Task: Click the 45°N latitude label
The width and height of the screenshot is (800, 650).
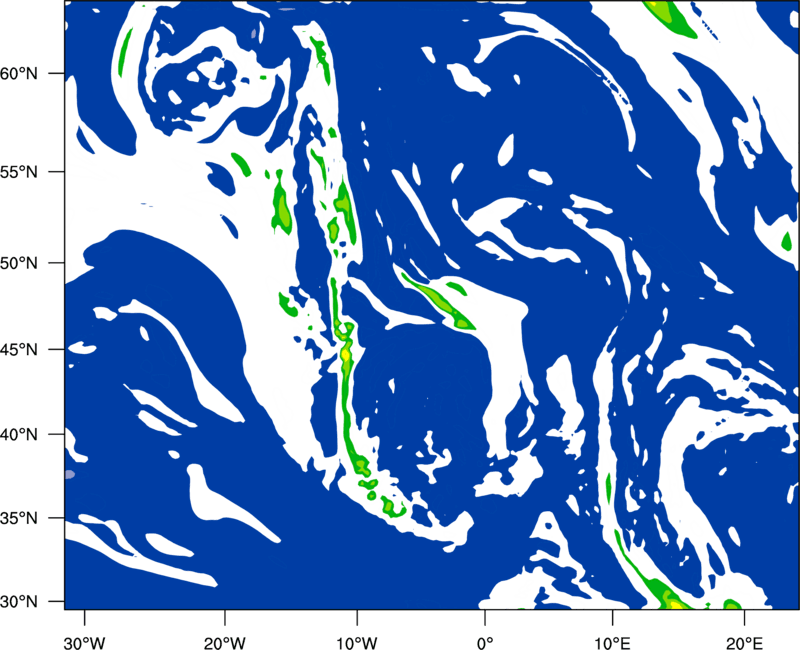Action: (x=19, y=350)
